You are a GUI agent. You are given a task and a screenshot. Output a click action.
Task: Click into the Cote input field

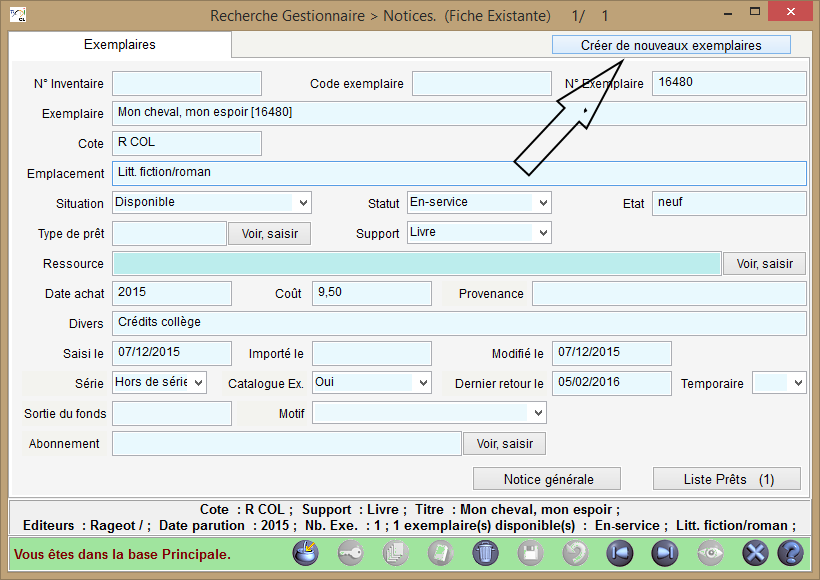(x=186, y=143)
